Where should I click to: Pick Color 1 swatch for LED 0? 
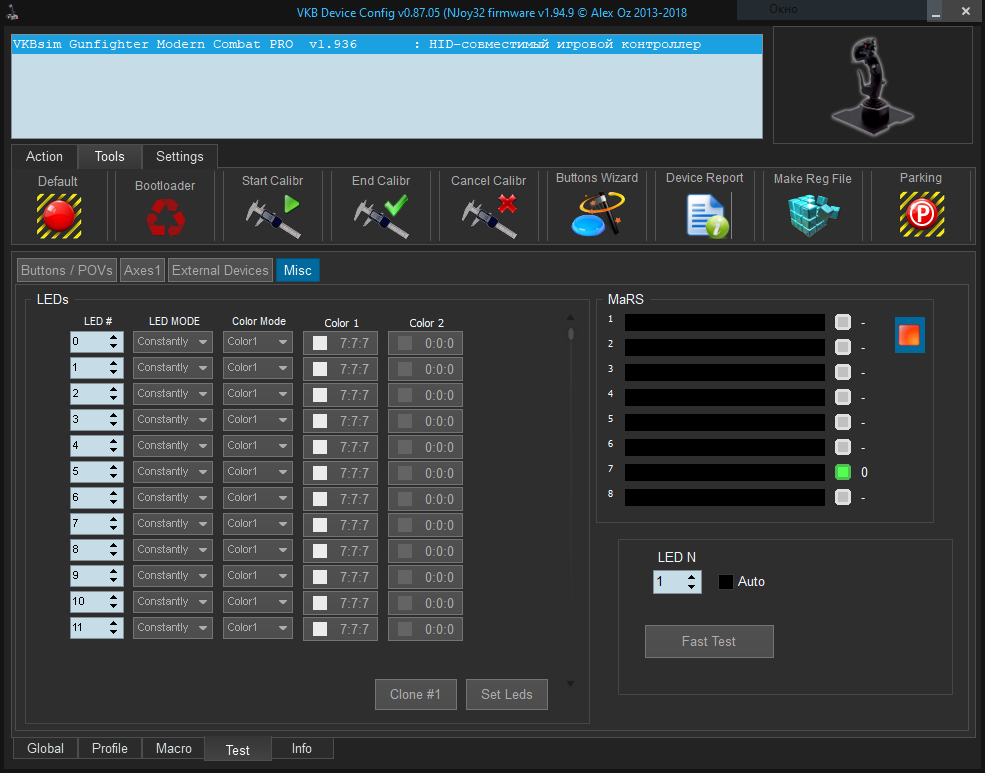pyautogui.click(x=320, y=343)
